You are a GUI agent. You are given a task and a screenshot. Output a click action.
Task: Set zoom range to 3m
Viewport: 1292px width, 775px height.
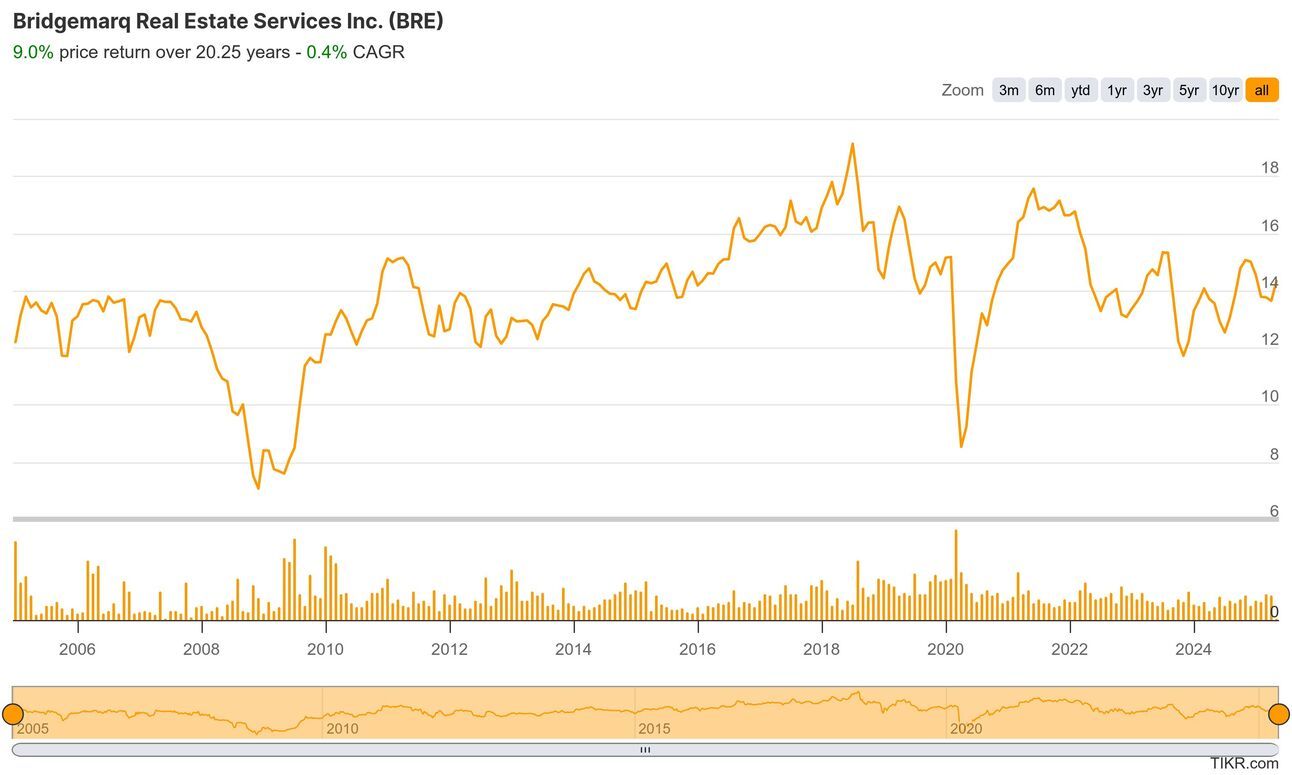[x=1009, y=90]
